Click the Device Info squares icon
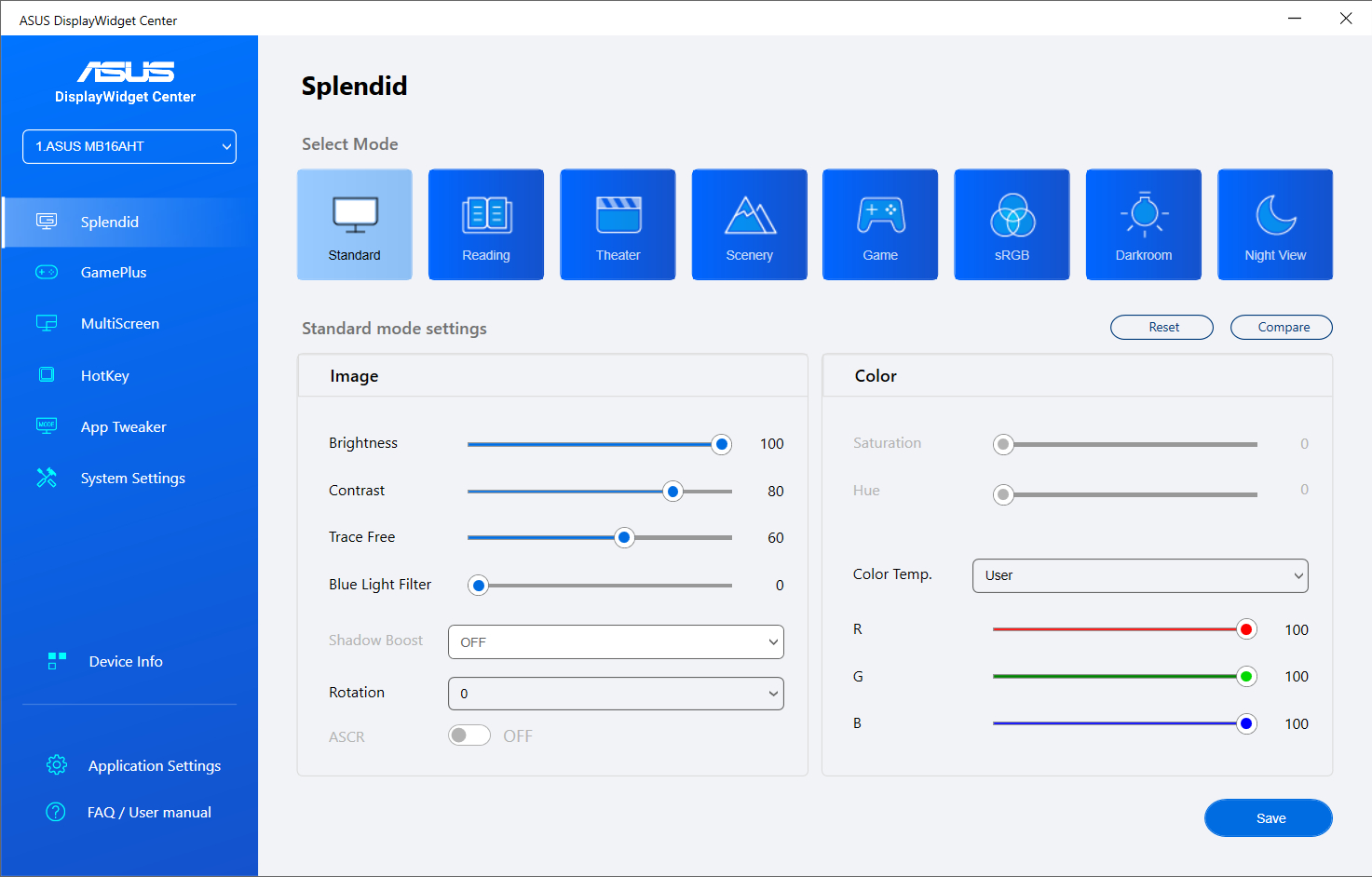Viewport: 1372px width, 877px height. 57,661
